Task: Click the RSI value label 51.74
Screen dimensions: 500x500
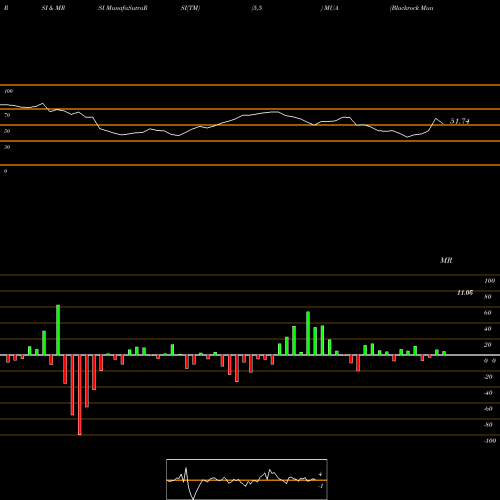Action: click(x=460, y=121)
